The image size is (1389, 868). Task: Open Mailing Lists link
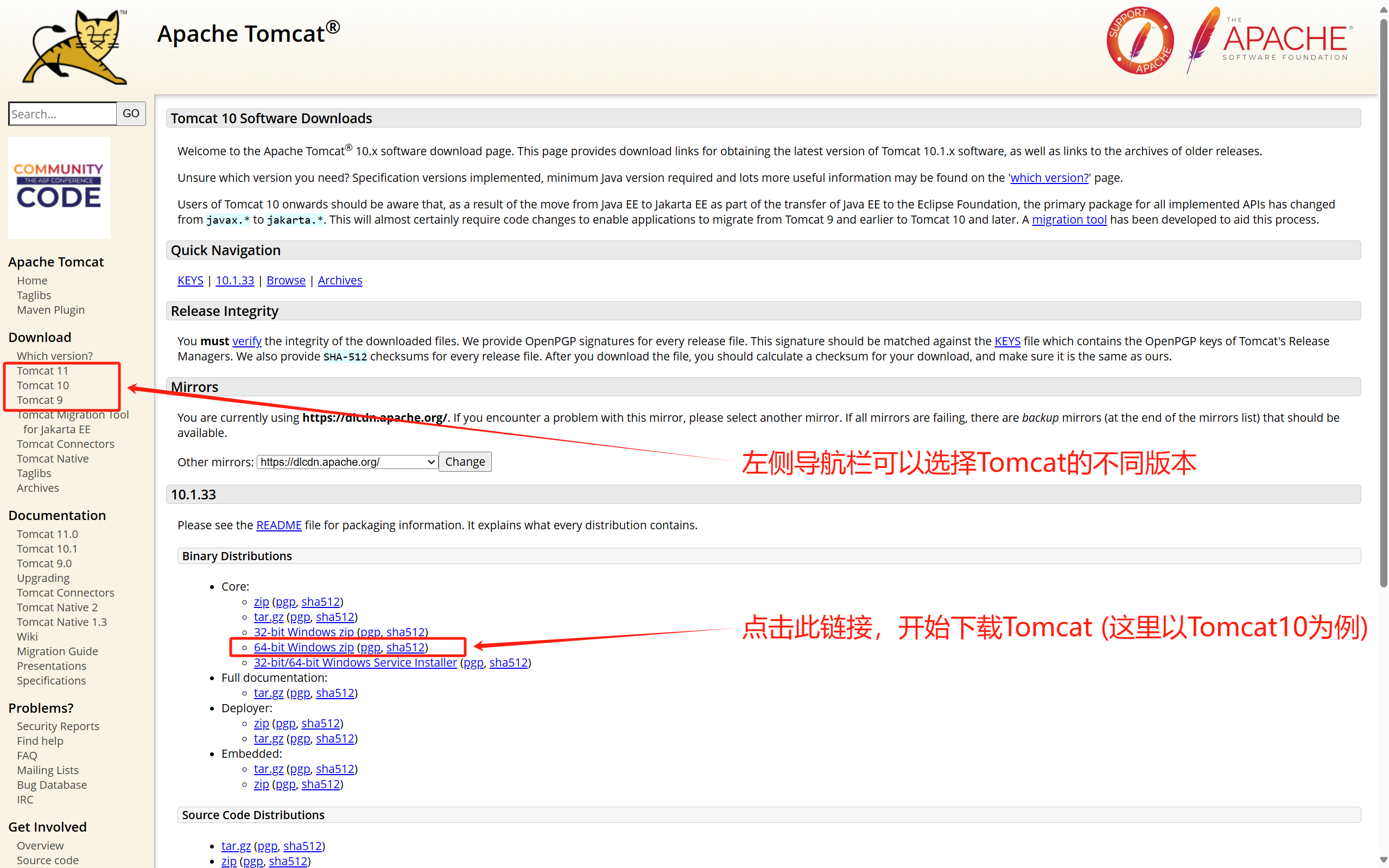coord(48,770)
